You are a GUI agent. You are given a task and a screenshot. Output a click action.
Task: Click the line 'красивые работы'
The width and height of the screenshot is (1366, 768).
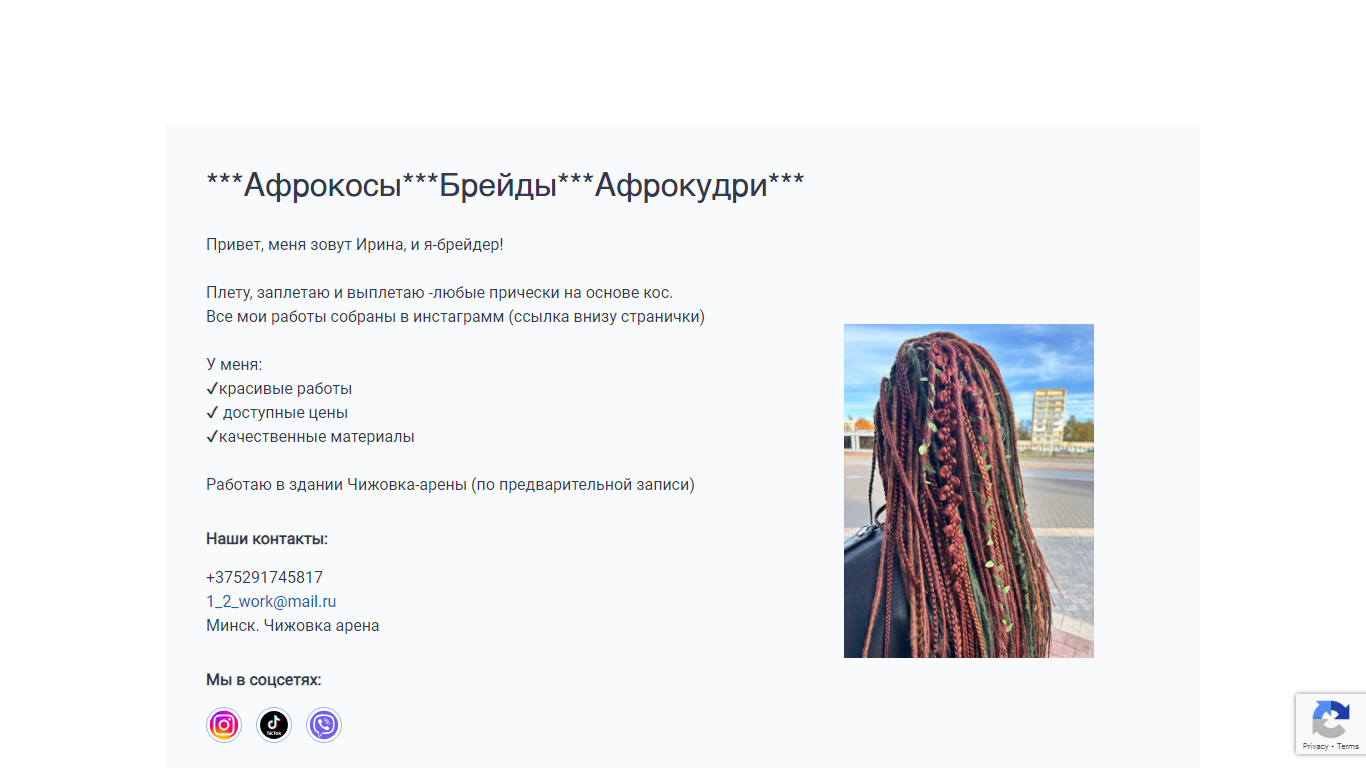[279, 388]
